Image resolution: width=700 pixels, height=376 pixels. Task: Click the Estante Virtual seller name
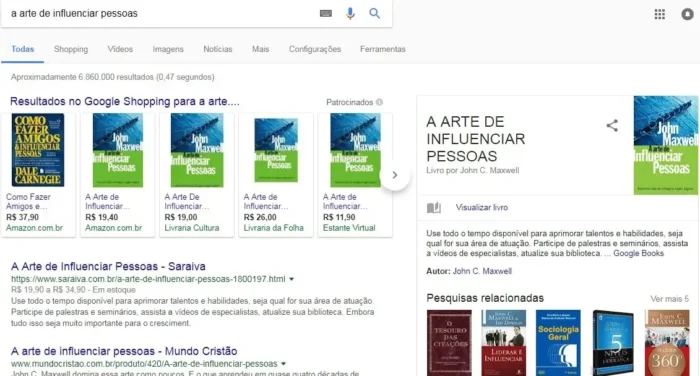(349, 228)
